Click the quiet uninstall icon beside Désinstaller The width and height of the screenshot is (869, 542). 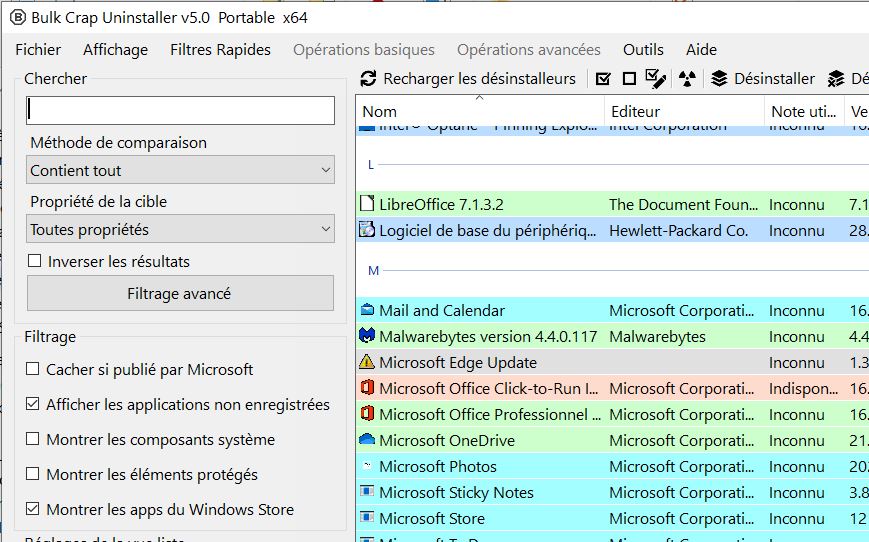[836, 79]
